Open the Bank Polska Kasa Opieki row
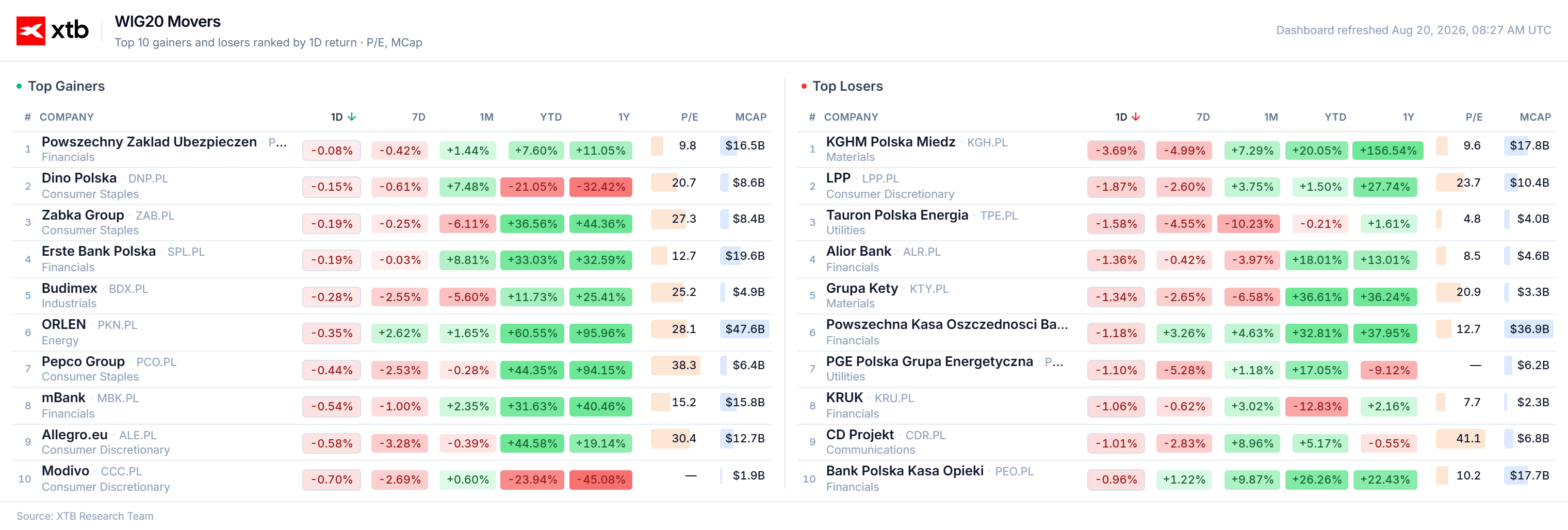 point(1176,479)
